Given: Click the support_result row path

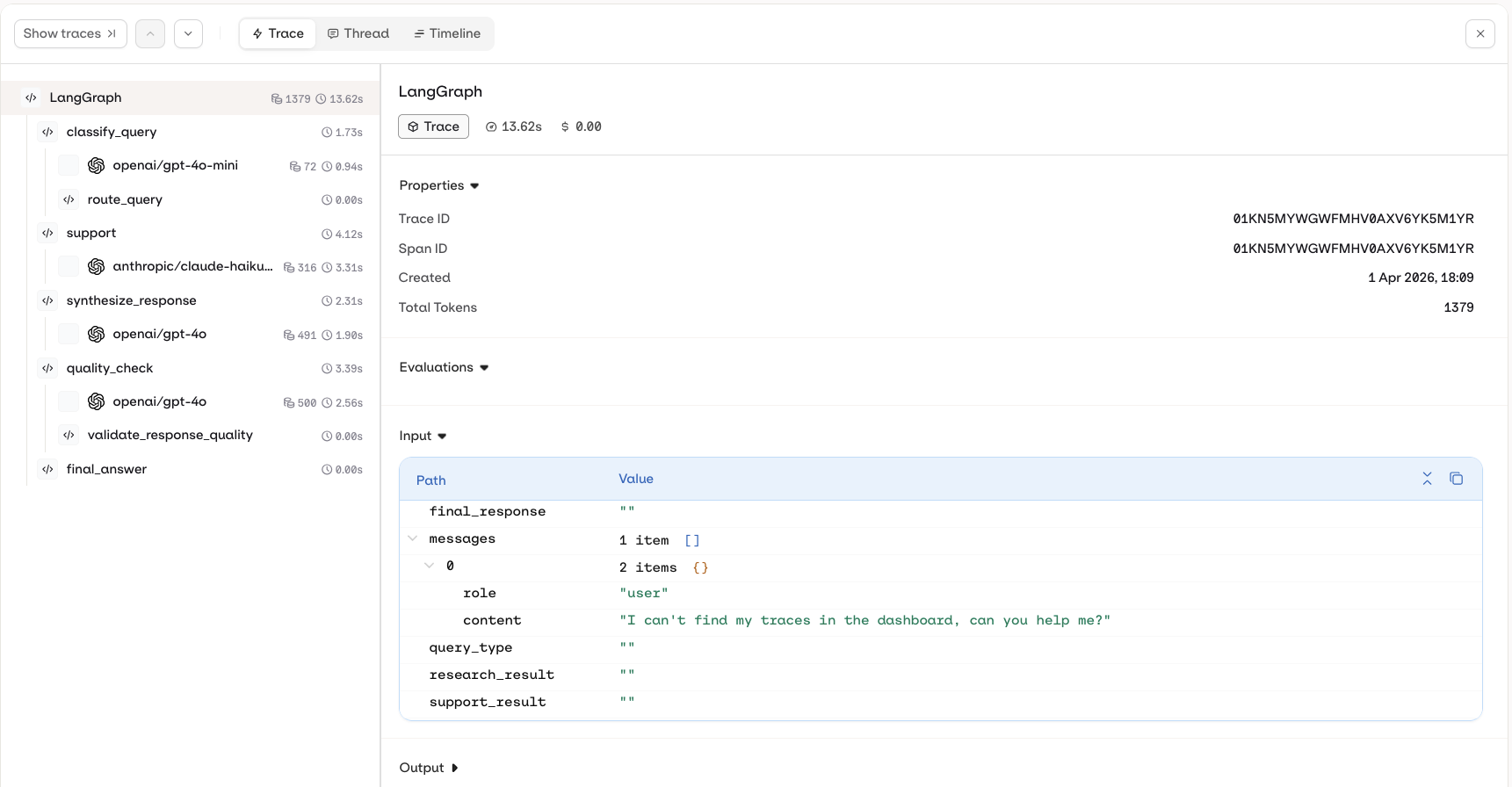Looking at the screenshot, I should (x=487, y=702).
